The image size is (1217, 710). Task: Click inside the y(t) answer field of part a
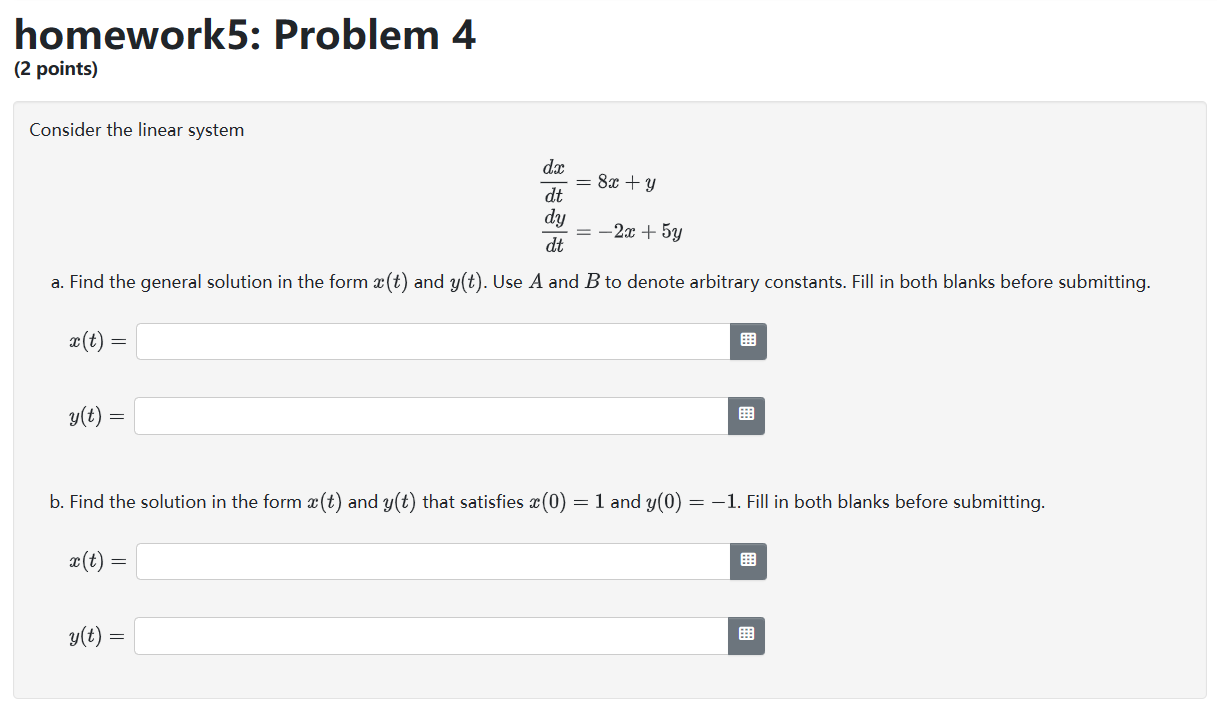[430, 416]
